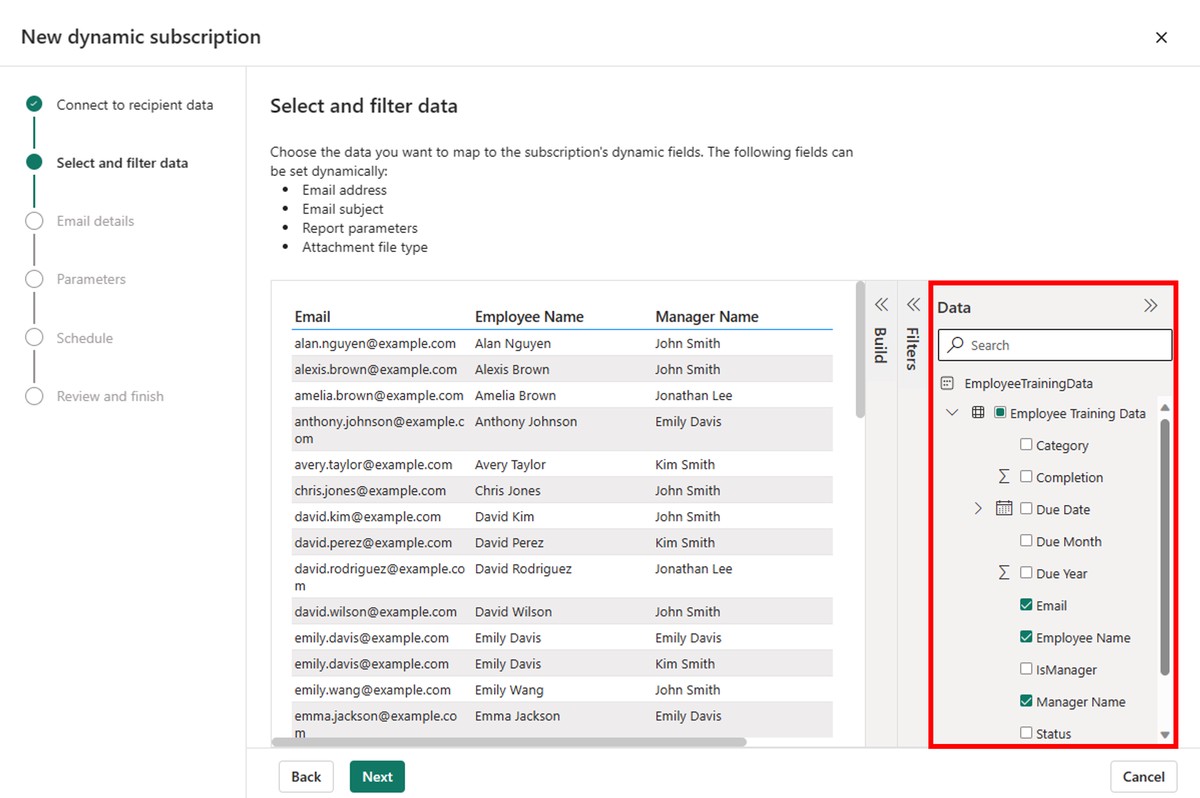Click the Employee Training Data table icon
This screenshot has width=1200, height=798.
pyautogui.click(x=978, y=413)
